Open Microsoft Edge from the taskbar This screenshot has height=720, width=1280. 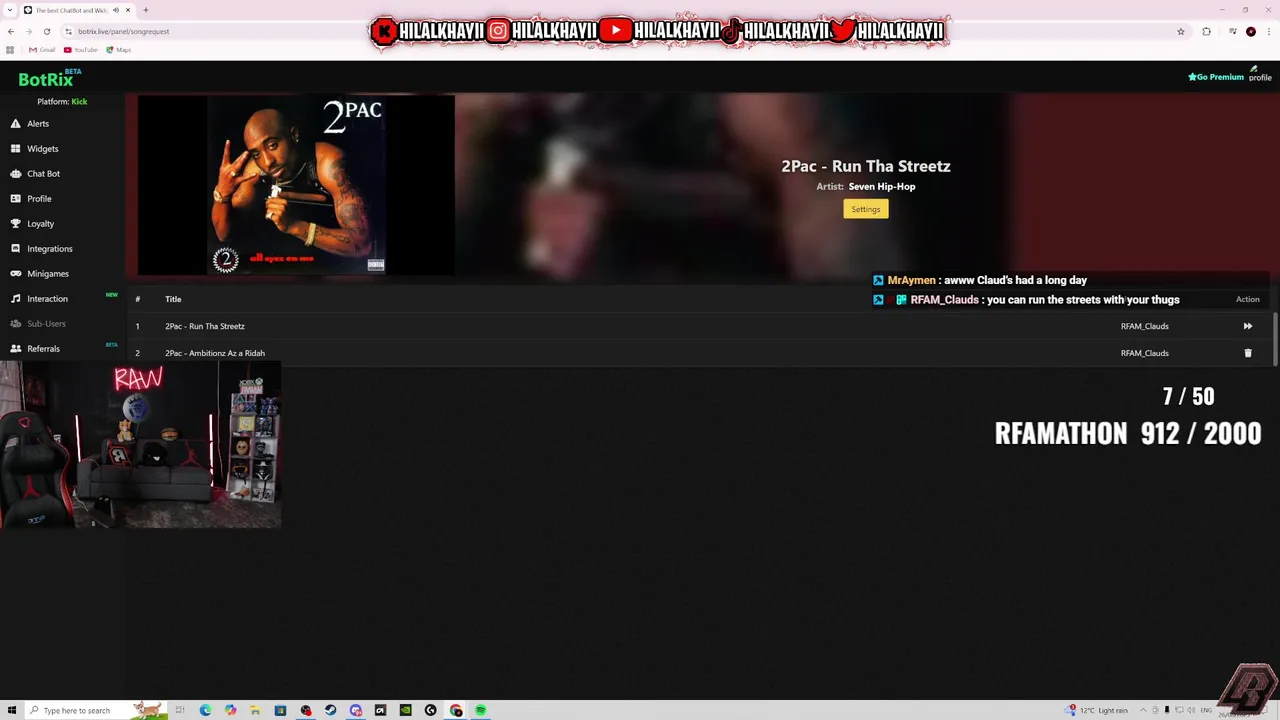click(205, 710)
